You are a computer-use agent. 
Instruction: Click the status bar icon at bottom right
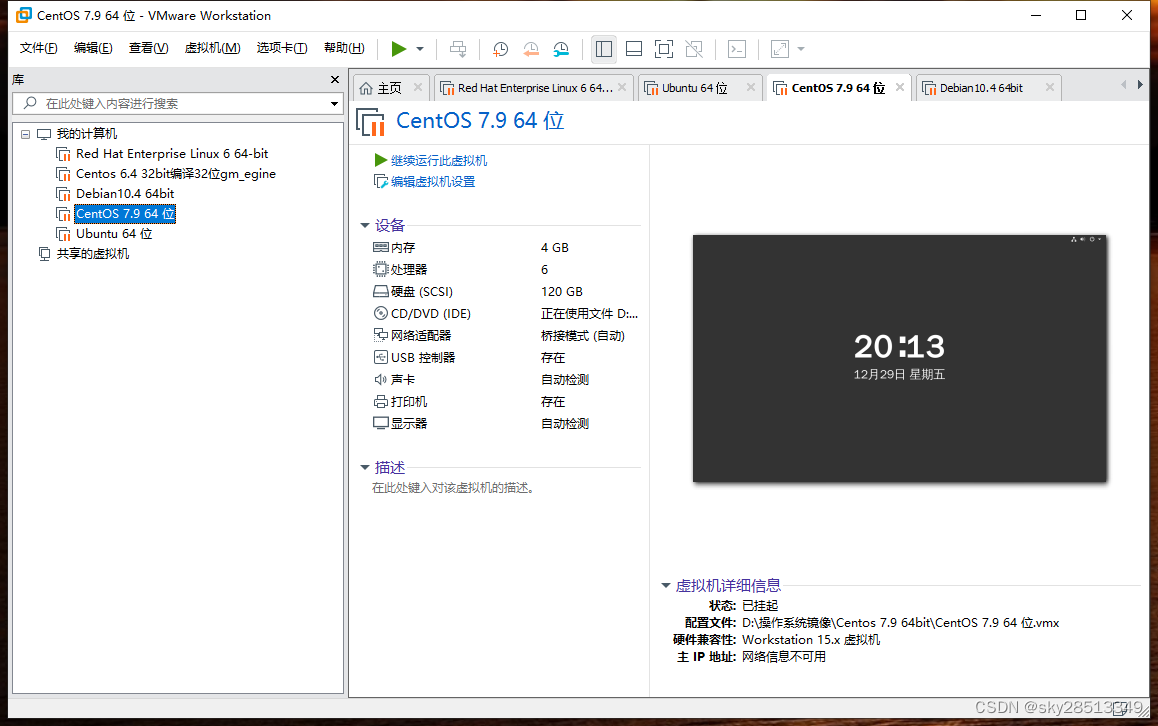(1120, 708)
